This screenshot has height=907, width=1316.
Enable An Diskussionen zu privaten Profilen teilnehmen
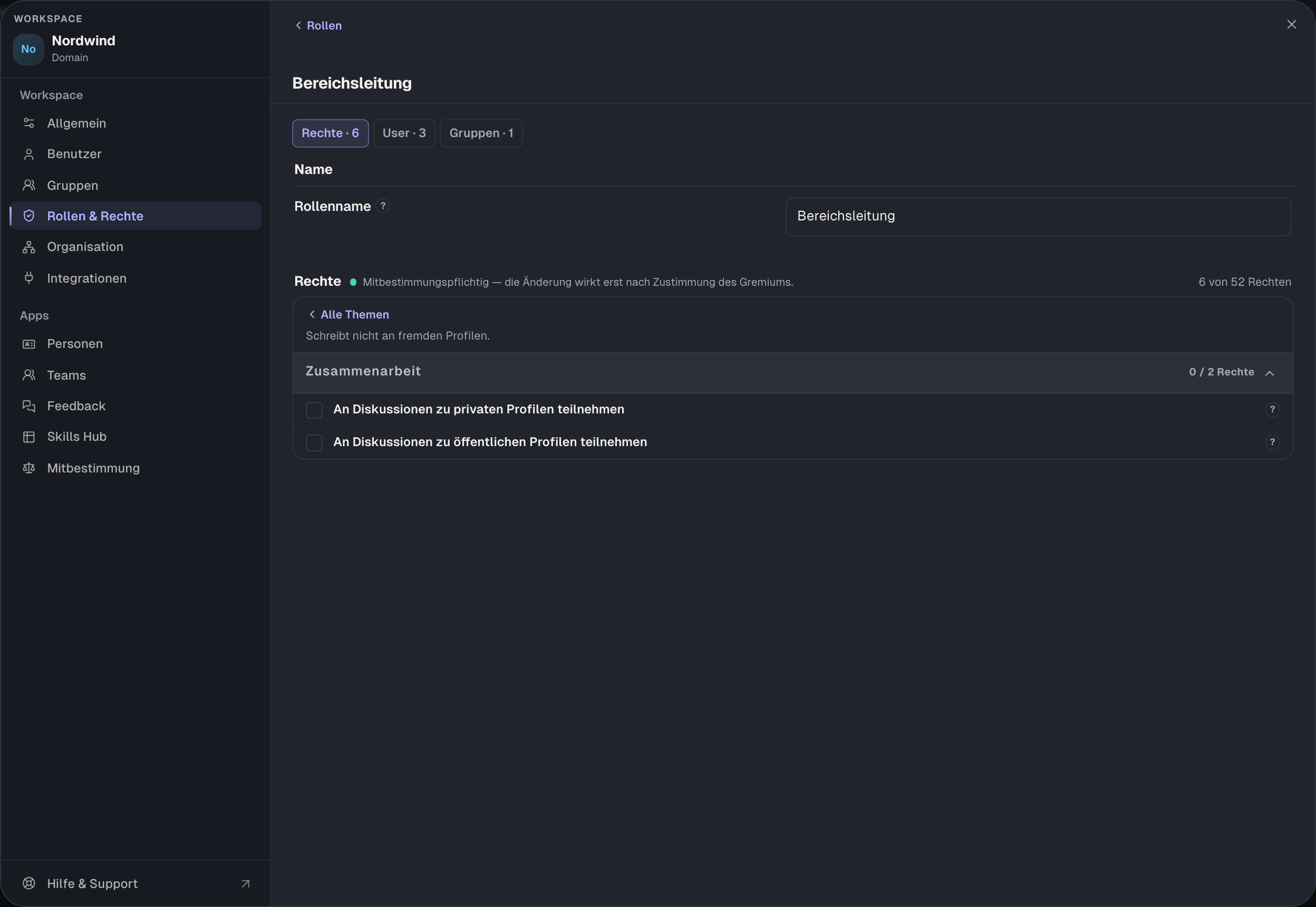tap(314, 410)
